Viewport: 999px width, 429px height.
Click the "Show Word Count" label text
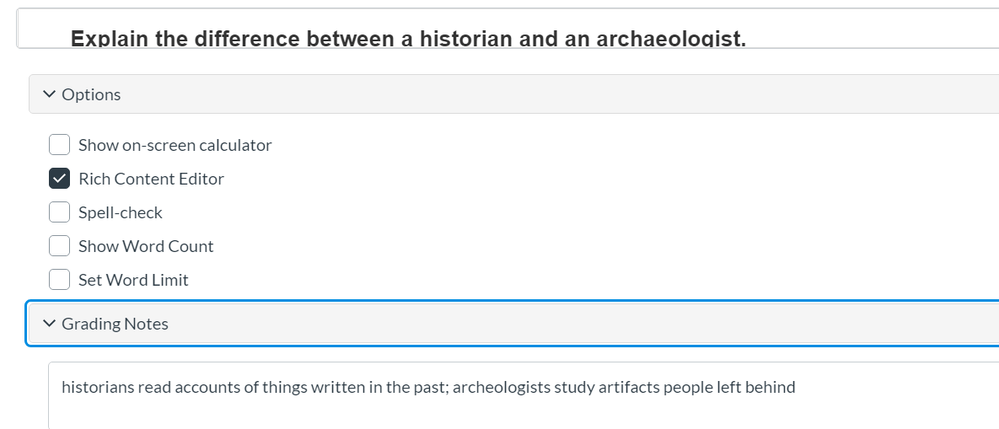[x=146, y=246]
